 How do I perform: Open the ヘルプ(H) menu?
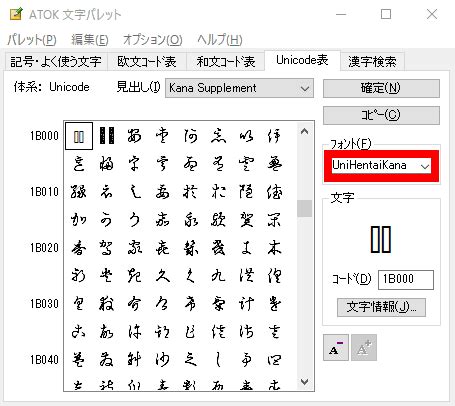[x=220, y=40]
